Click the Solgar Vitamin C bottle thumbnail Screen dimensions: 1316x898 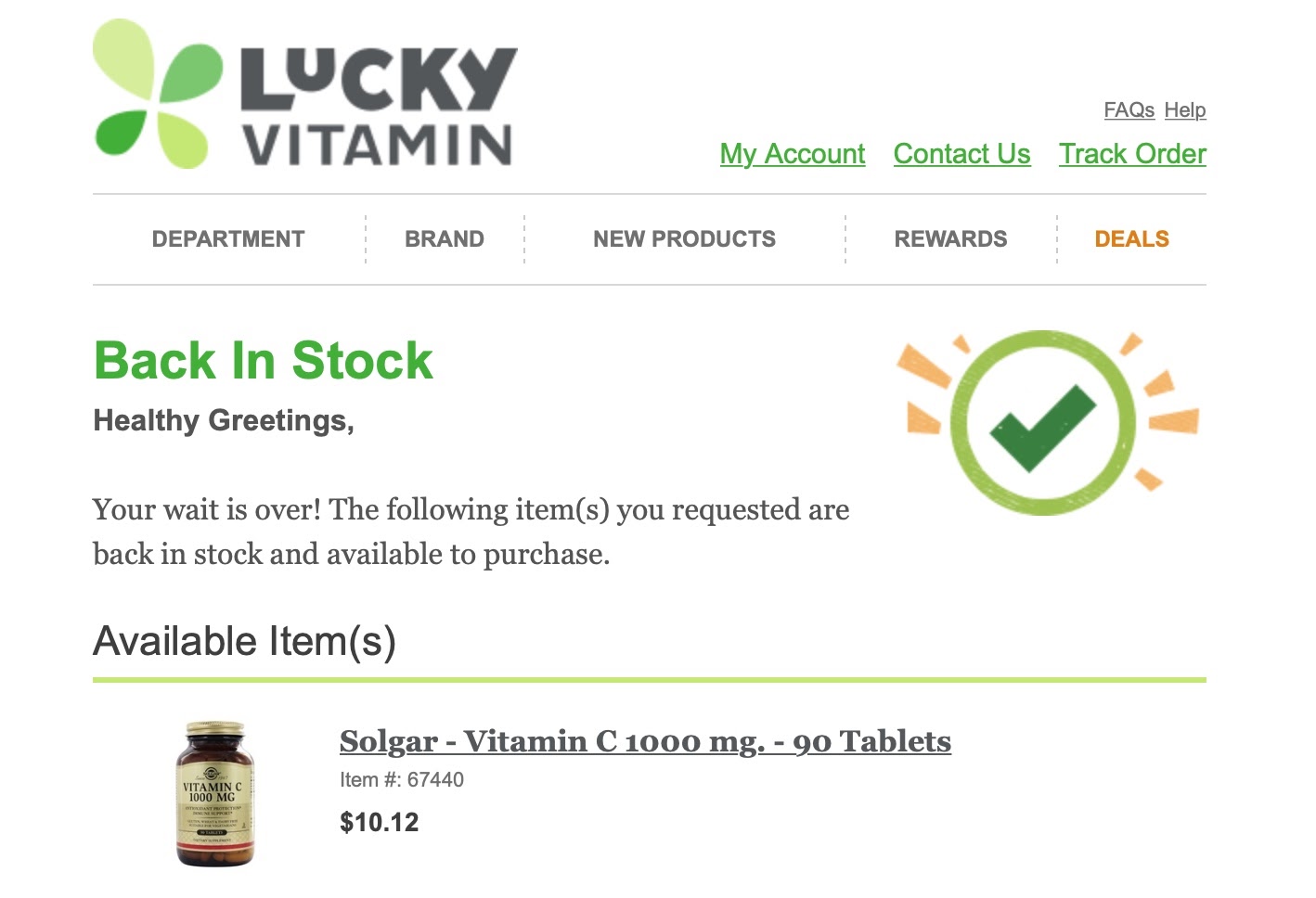click(x=215, y=794)
